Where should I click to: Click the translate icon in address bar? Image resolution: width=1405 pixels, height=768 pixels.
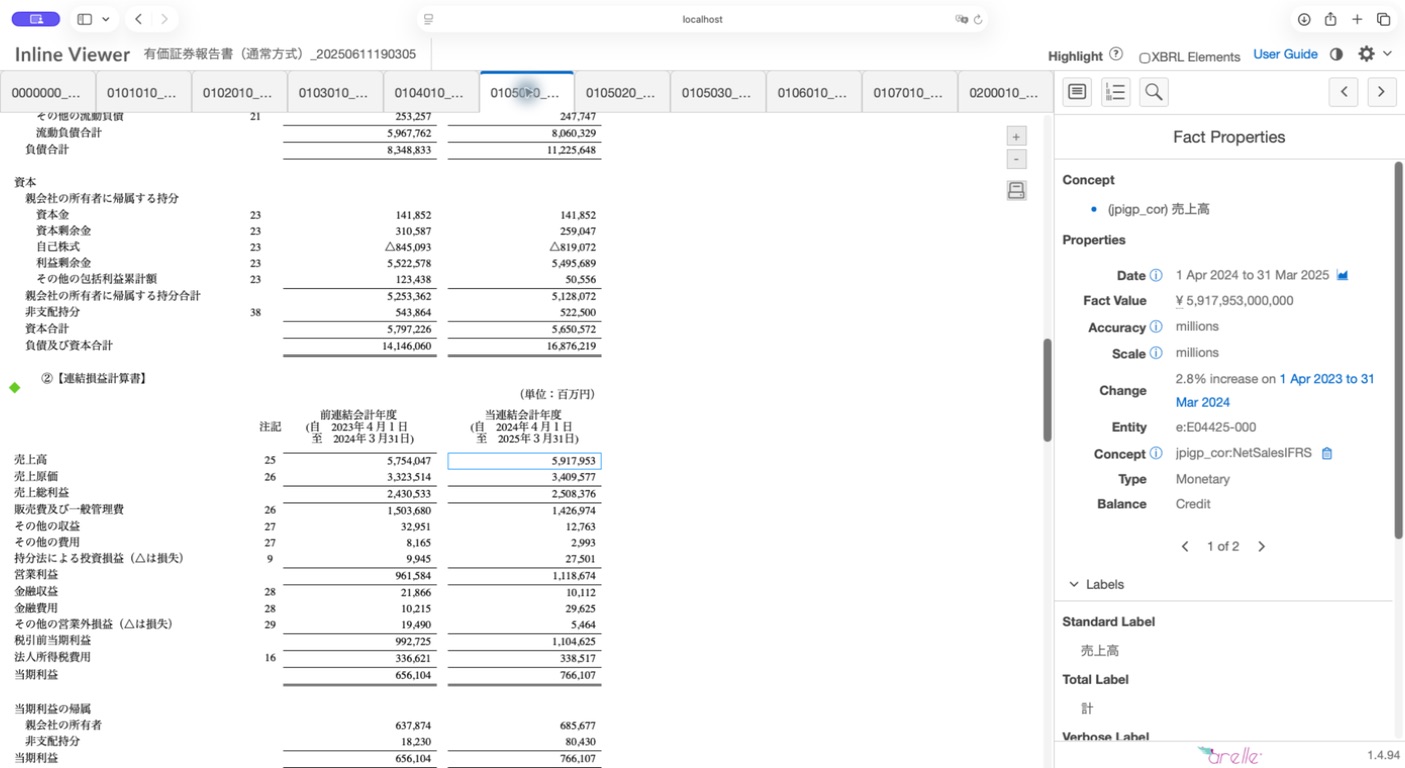click(961, 19)
